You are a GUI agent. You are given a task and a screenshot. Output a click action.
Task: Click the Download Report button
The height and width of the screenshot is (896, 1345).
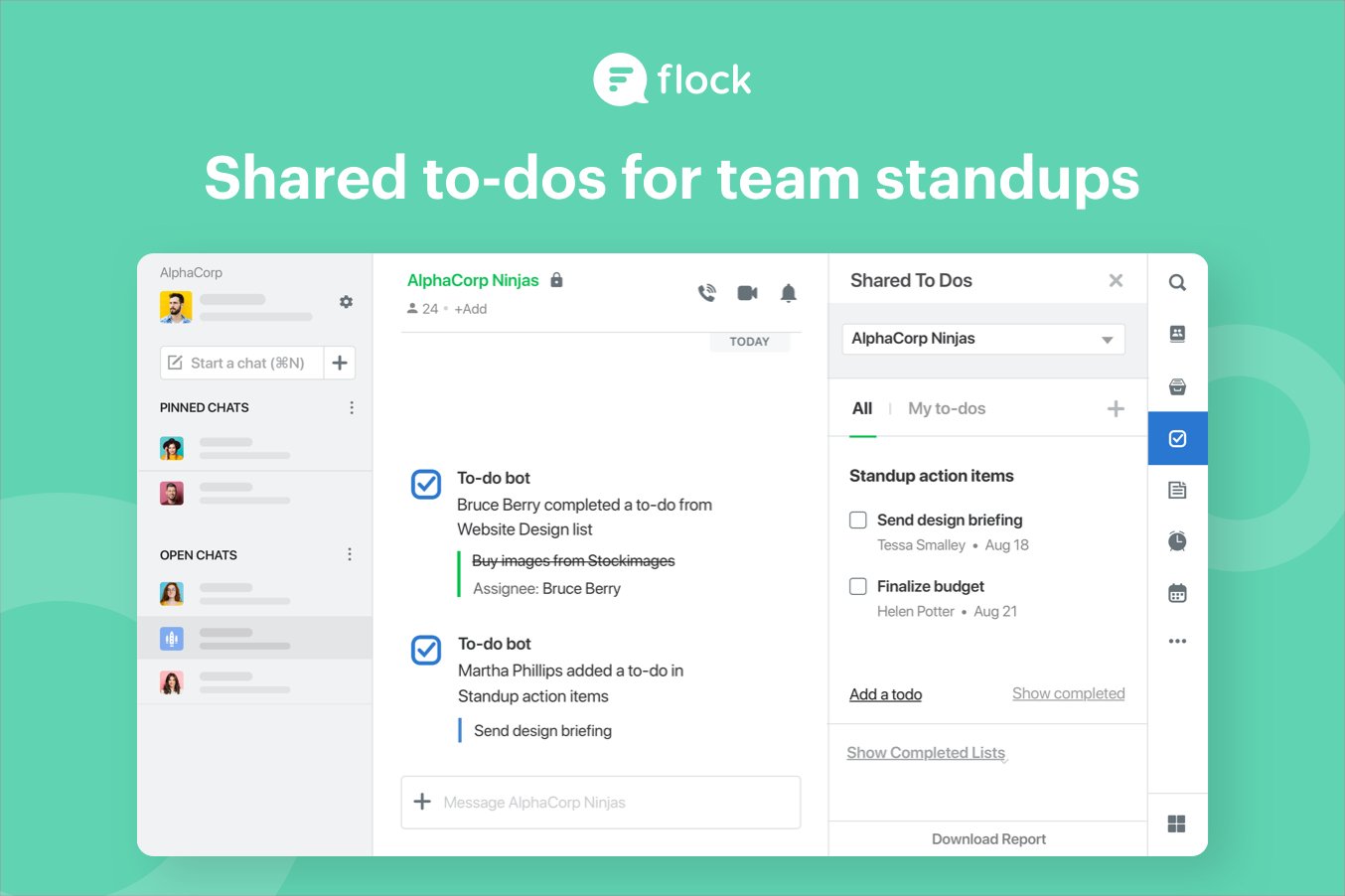click(x=988, y=839)
